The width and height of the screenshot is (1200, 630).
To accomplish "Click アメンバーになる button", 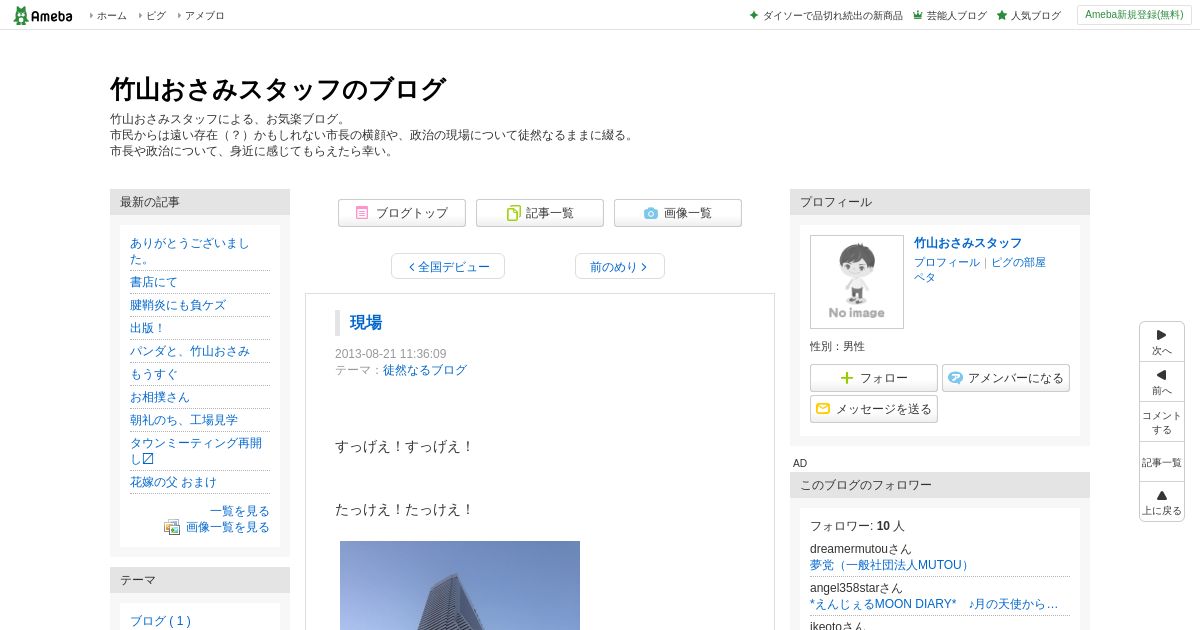I will pos(1006,378).
